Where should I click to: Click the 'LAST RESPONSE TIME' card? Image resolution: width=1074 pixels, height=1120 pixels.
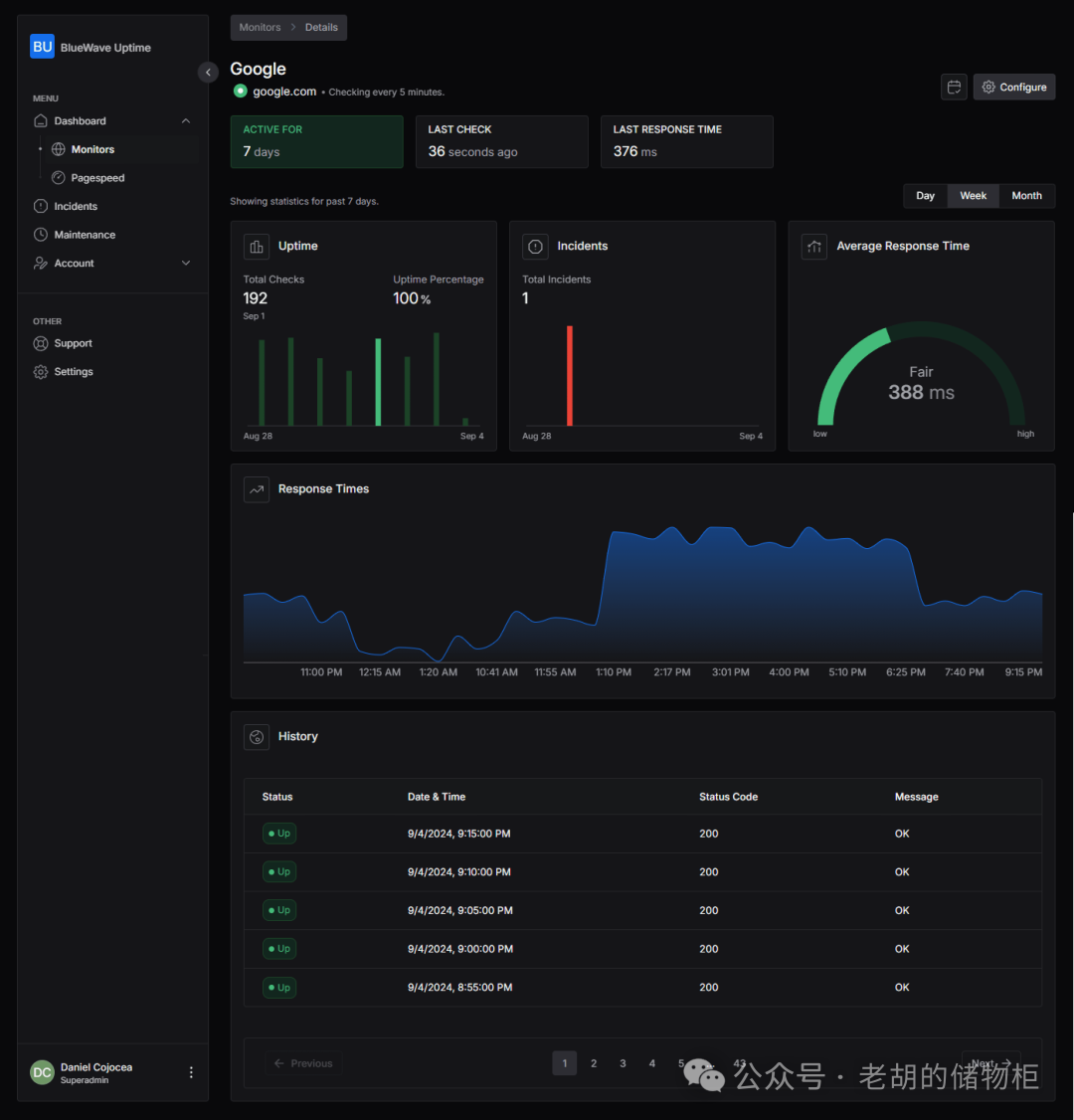pyautogui.click(x=687, y=141)
